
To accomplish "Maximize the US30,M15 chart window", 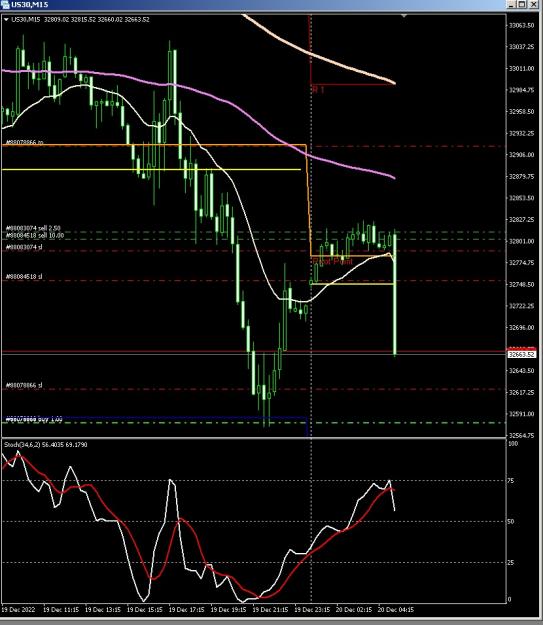I will point(522,4).
